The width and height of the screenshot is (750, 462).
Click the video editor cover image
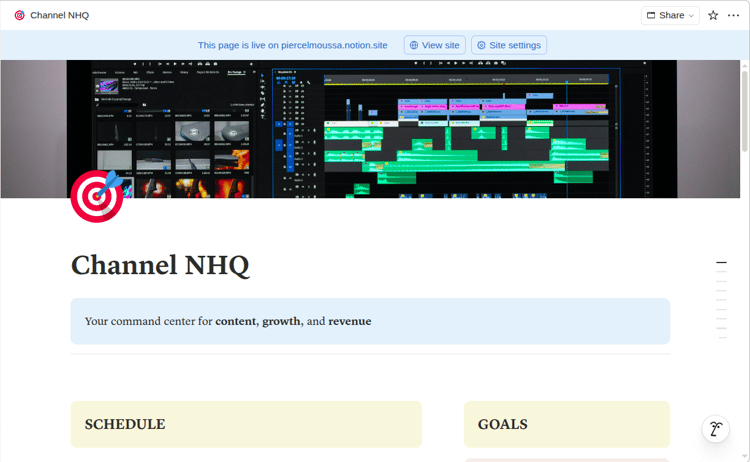(372, 129)
